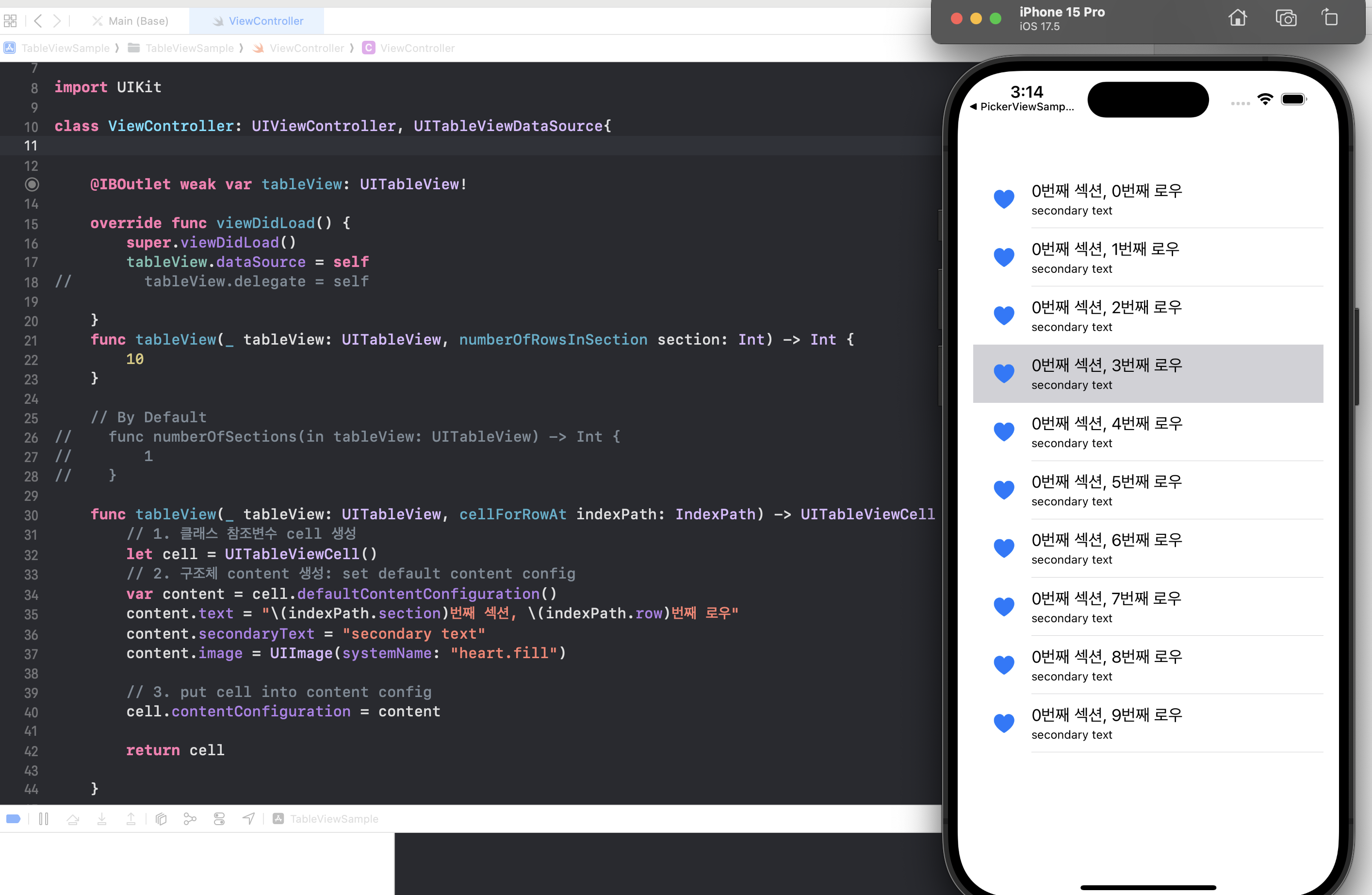
Task: Take a simulator screenshot
Action: click(x=1286, y=18)
